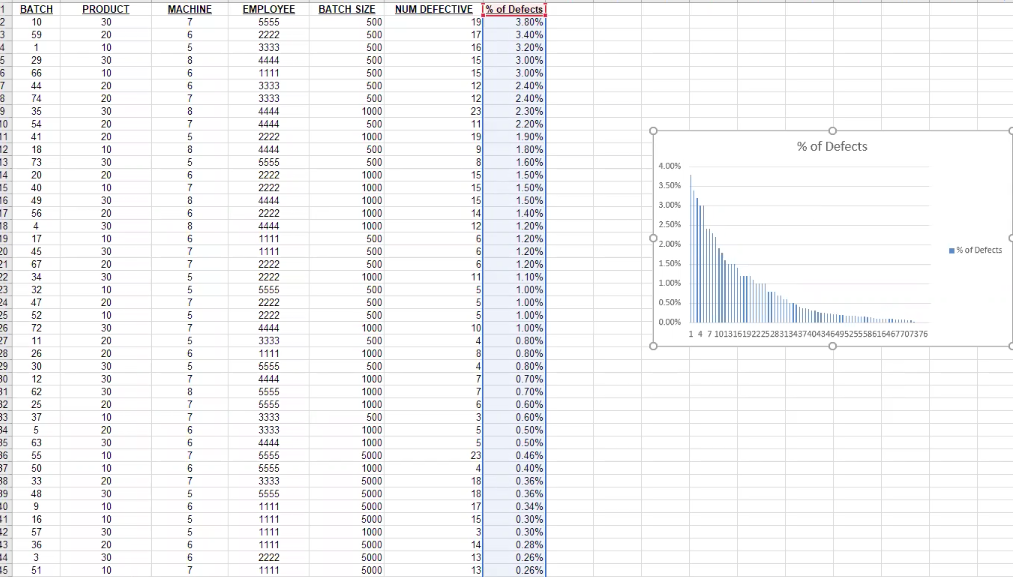Select employee 5555 in the batch 10 row

[x=269, y=22]
